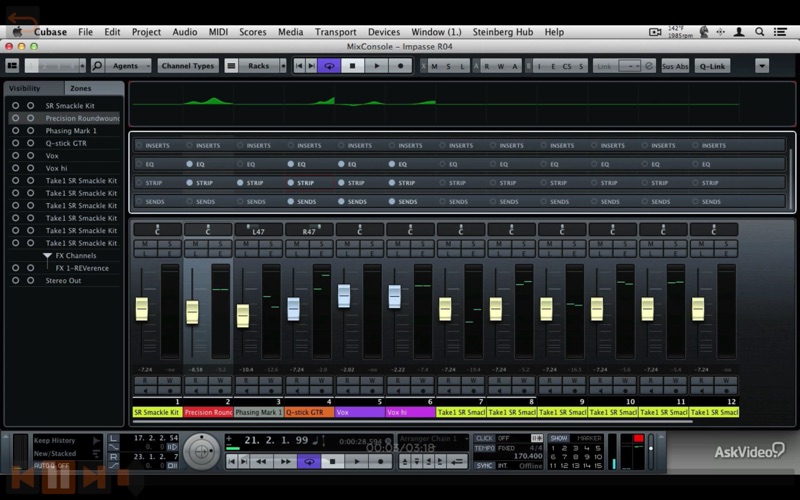Screen dimensions: 800x500
Task: Click Play in the bottom transport panel
Action: pyautogui.click(x=357, y=461)
